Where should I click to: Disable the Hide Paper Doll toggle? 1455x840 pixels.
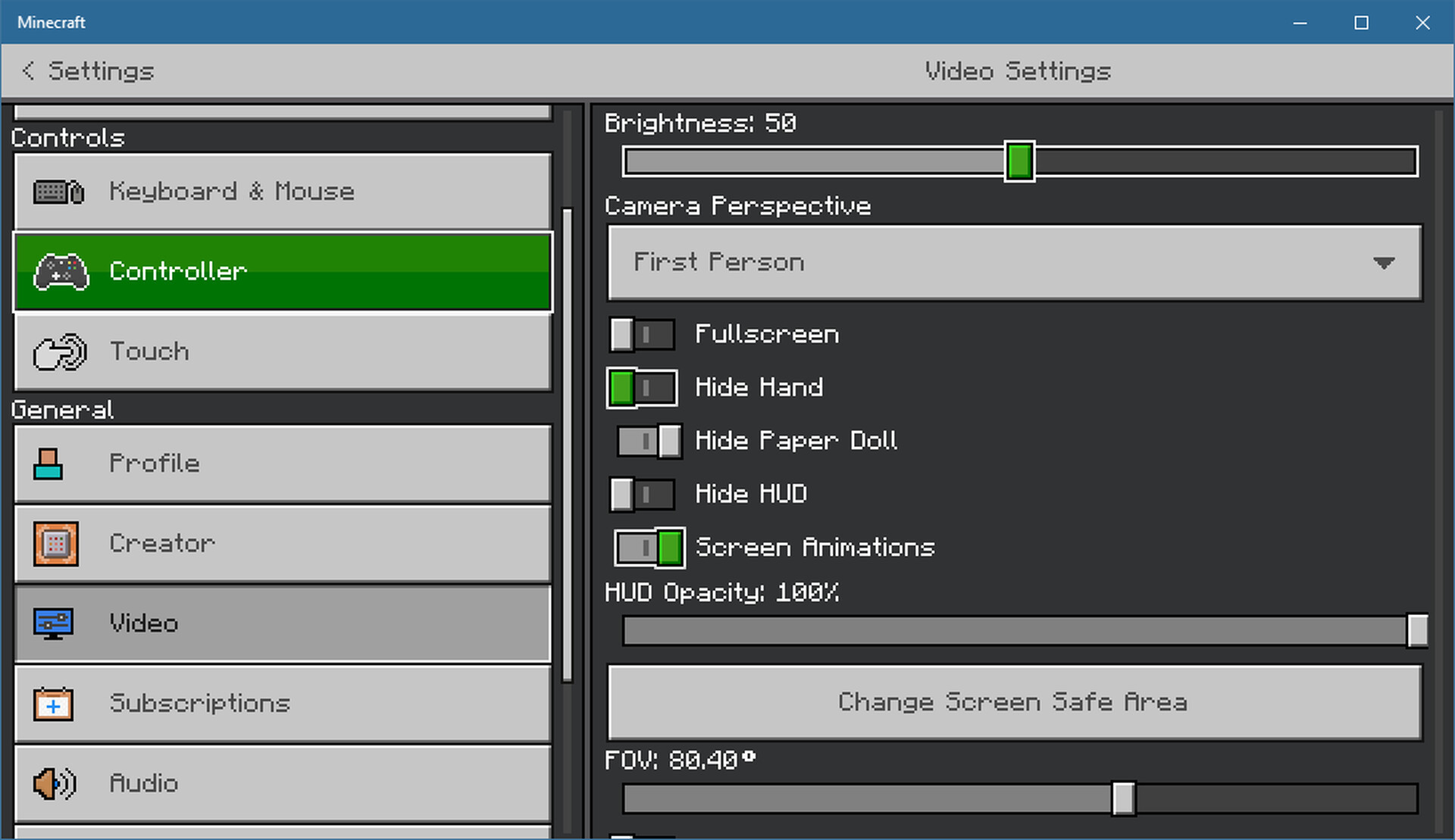[x=649, y=441]
